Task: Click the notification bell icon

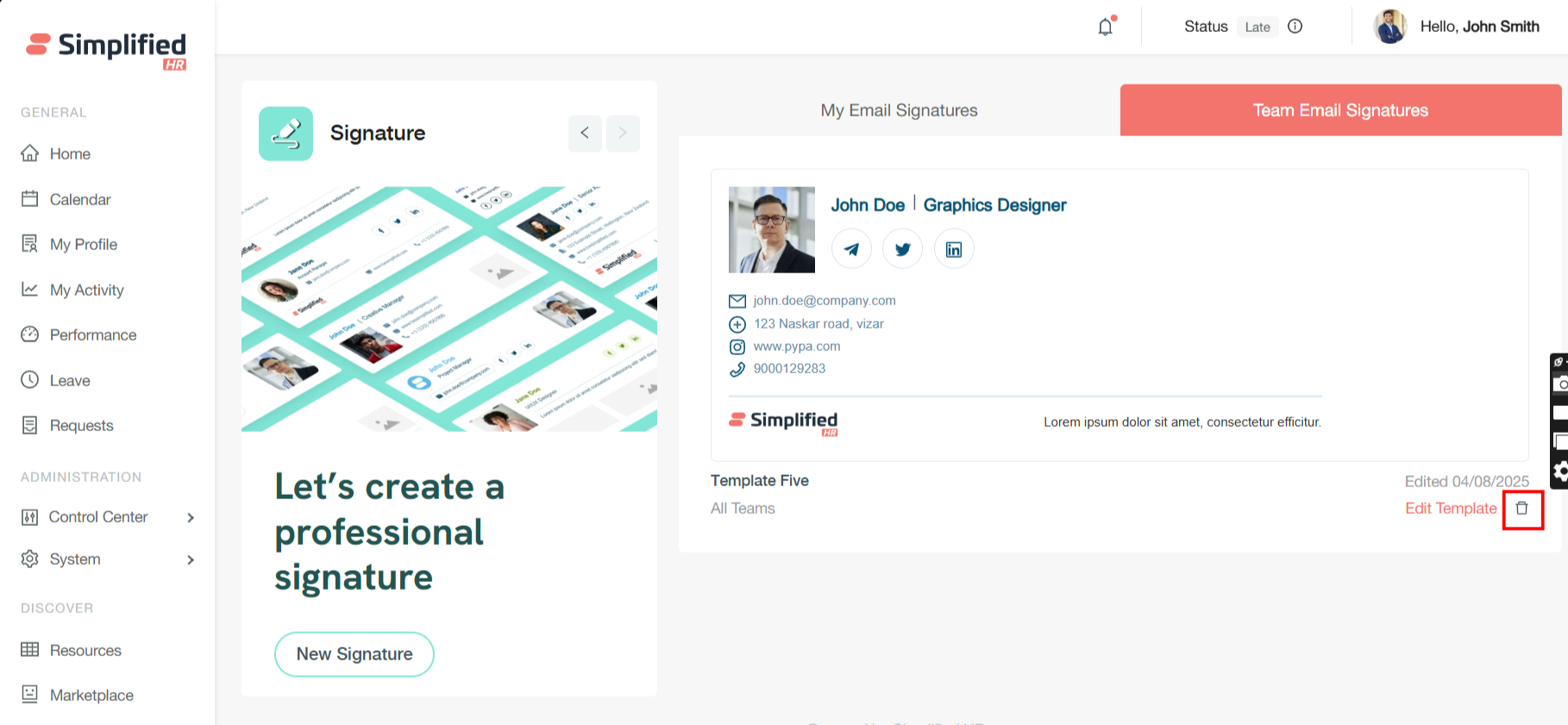Action: coord(1105,27)
